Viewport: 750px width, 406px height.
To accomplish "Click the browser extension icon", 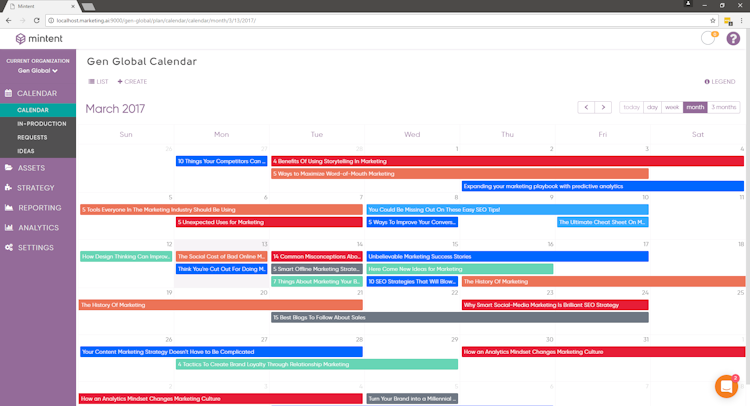I will tap(728, 21).
